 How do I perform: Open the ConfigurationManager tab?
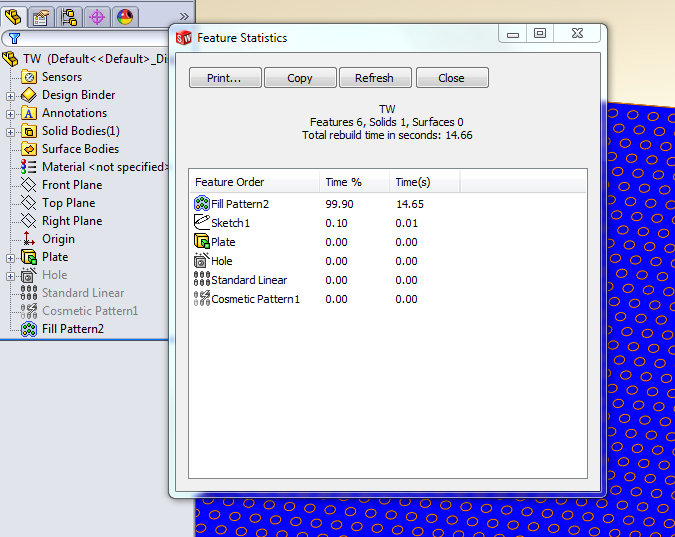pyautogui.click(x=69, y=16)
